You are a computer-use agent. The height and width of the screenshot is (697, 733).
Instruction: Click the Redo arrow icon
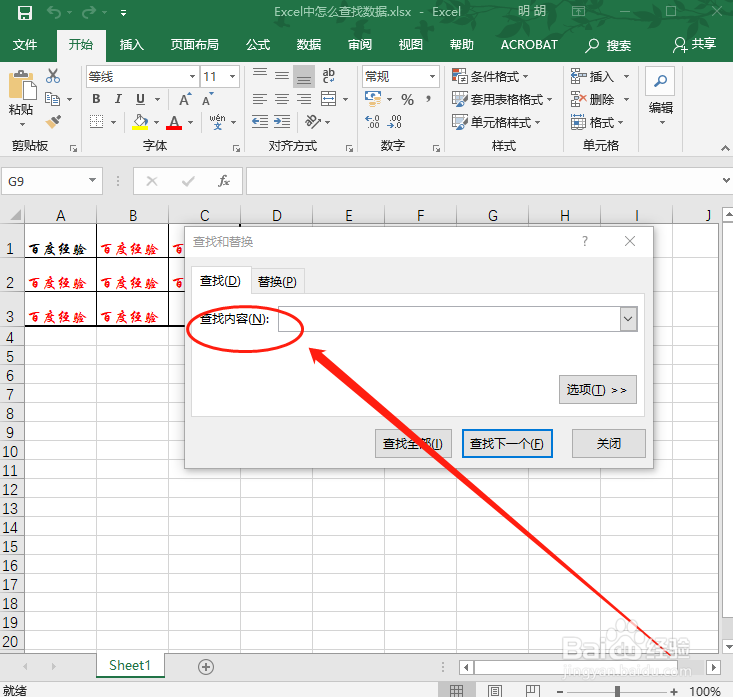click(x=89, y=13)
